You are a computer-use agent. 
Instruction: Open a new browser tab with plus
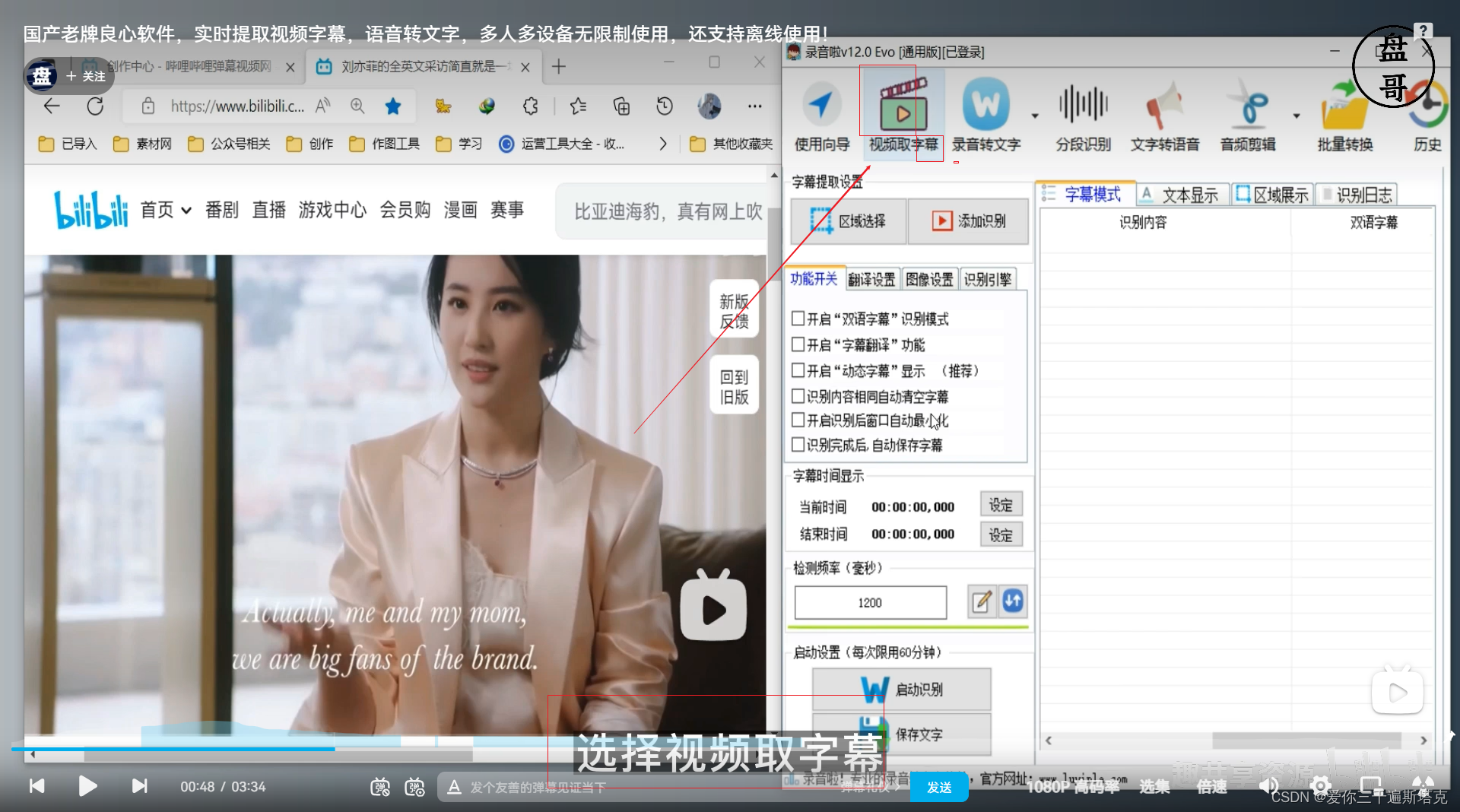(559, 67)
